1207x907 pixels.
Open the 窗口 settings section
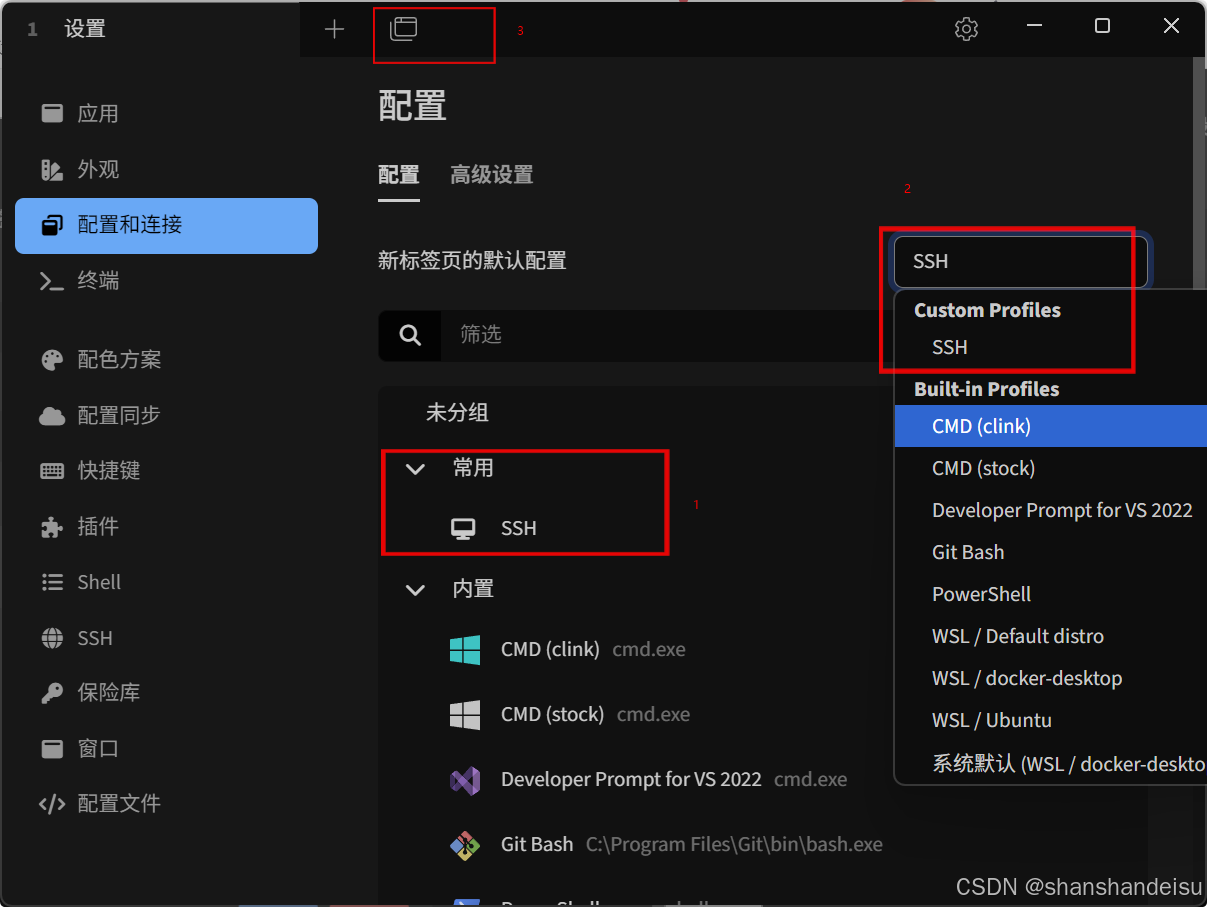click(166, 748)
